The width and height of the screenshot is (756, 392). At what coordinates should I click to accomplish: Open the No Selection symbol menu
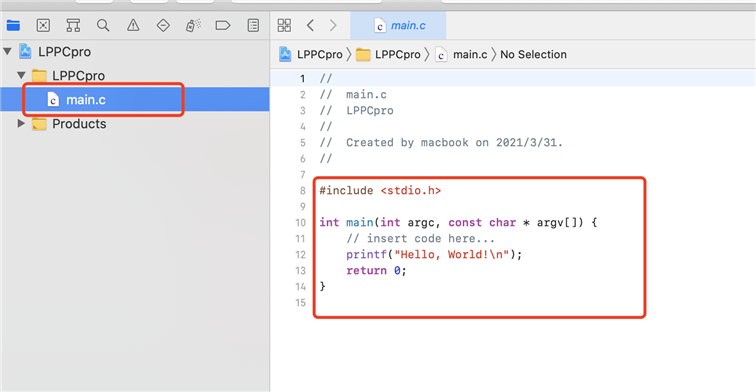click(x=533, y=54)
